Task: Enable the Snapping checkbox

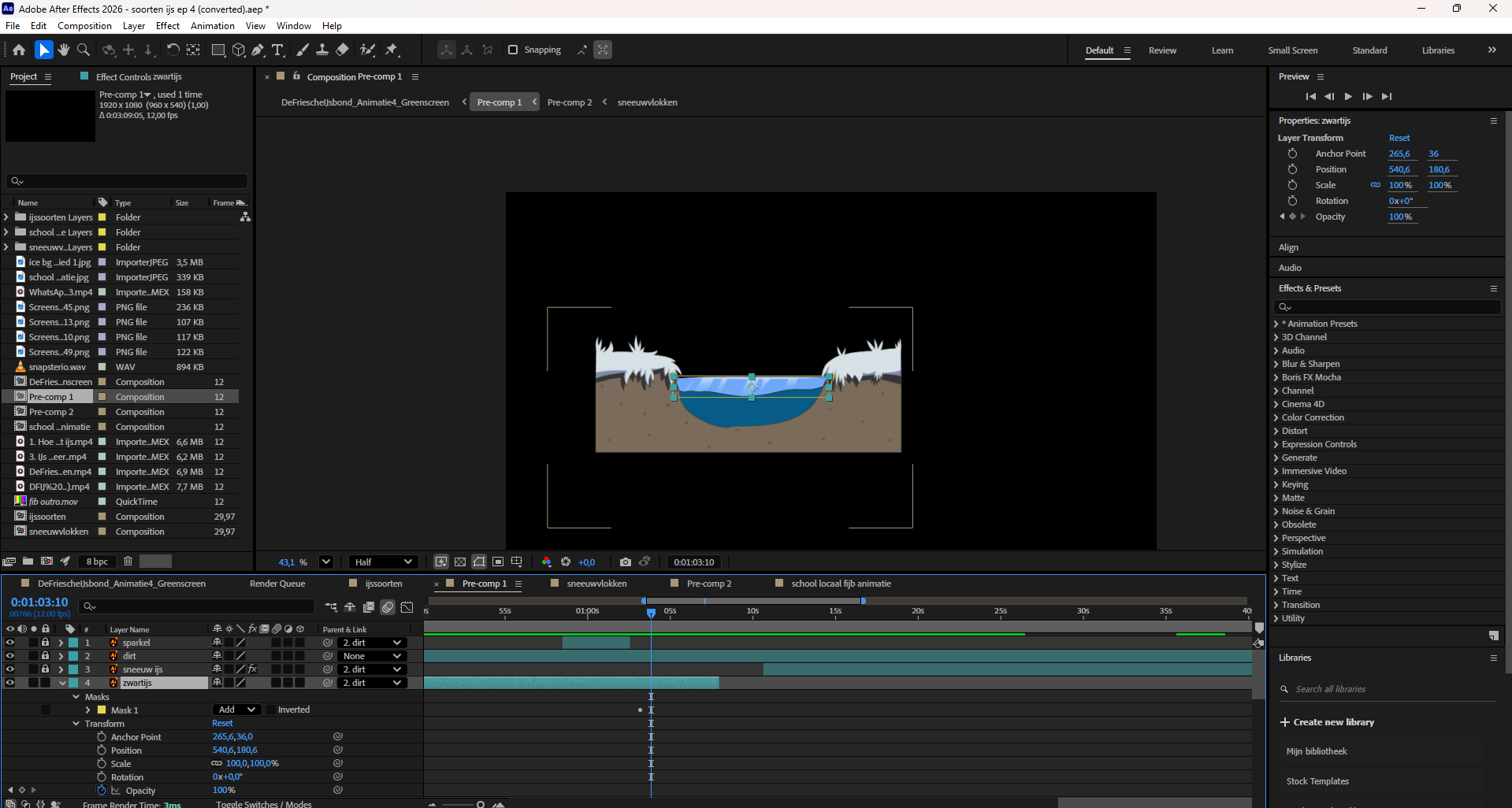Action: pyautogui.click(x=513, y=50)
